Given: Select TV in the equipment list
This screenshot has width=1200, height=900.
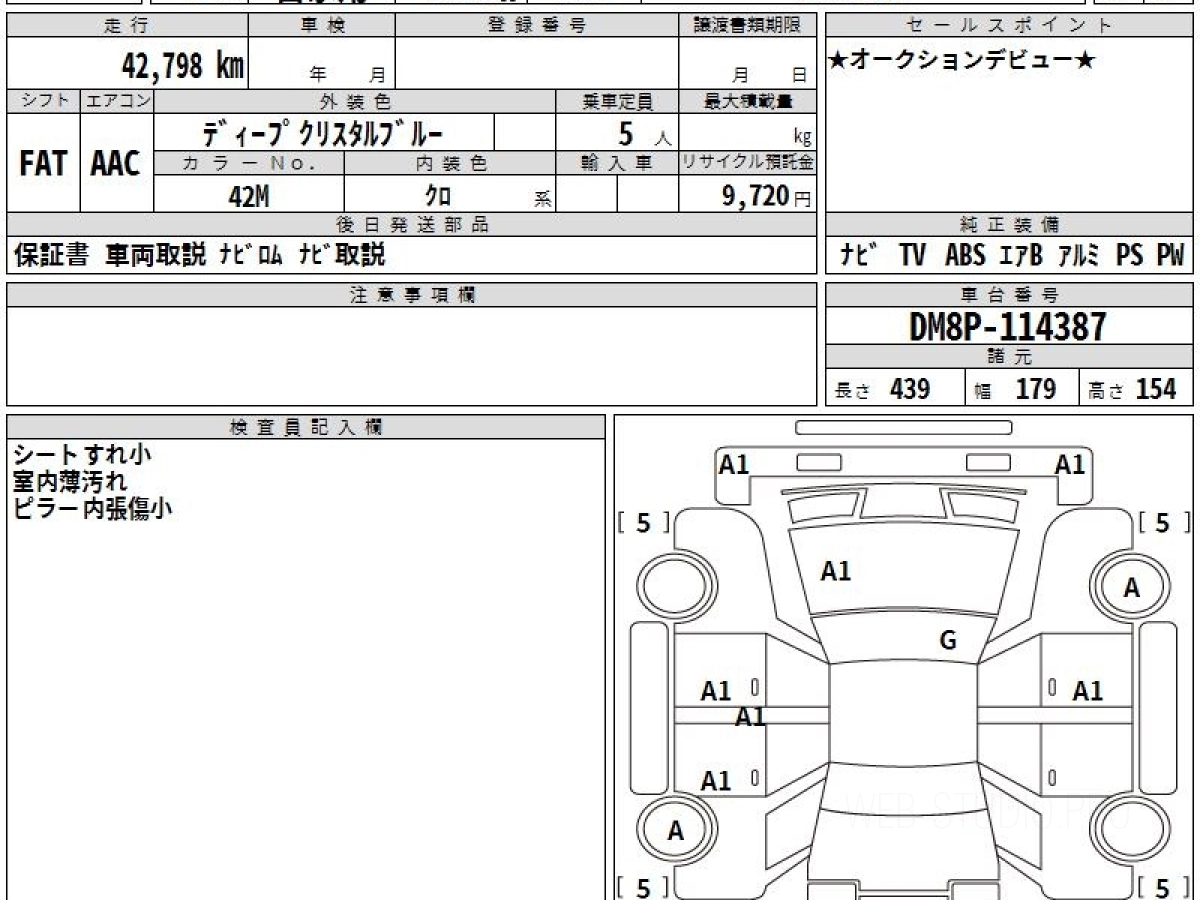Looking at the screenshot, I should [x=912, y=255].
